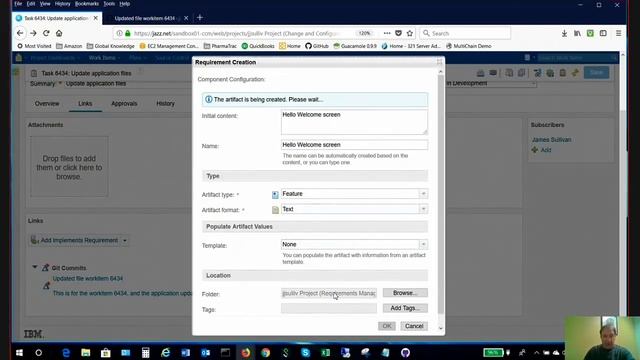Open the MultiChain Demo bookmark
Viewport: 640px width, 360px height.
[x=468, y=46]
